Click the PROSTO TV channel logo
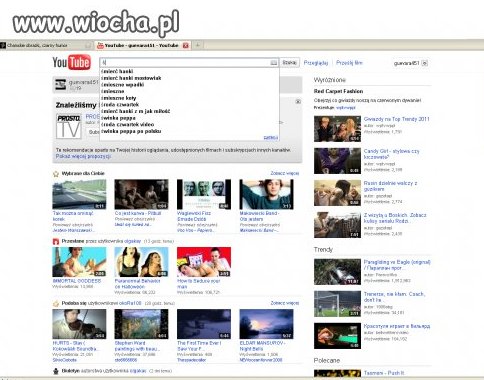484x380 pixels. (69, 126)
